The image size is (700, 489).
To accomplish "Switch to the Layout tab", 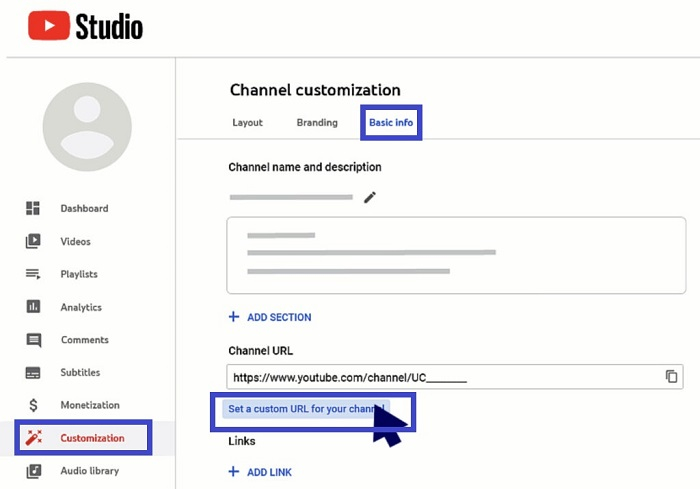I will click(247, 123).
